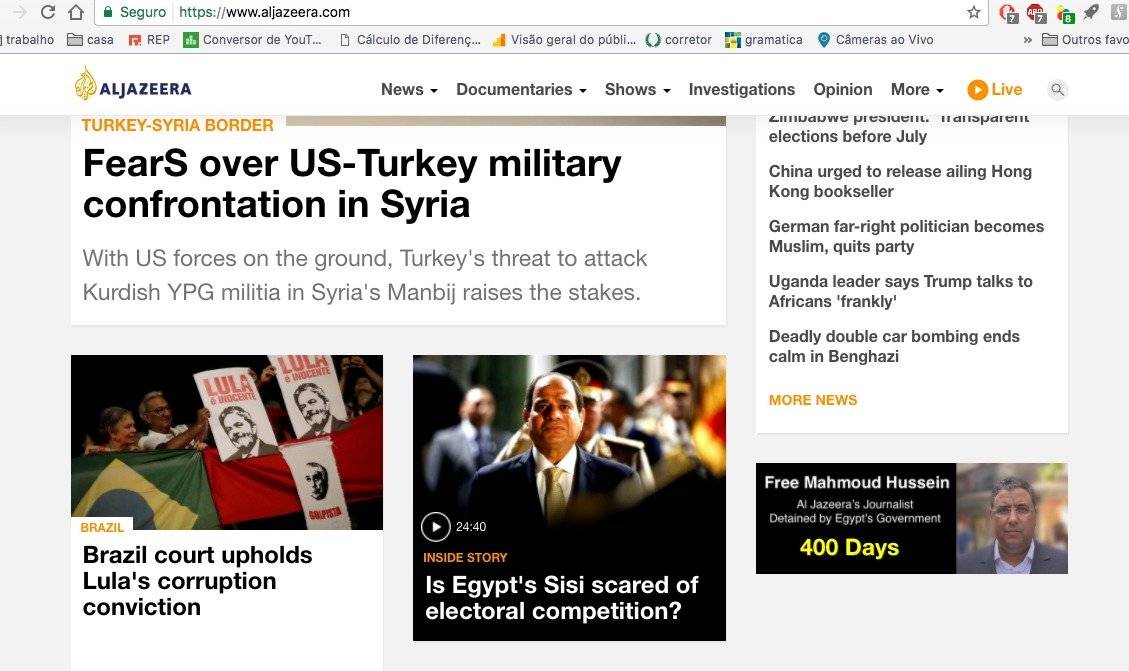
Task: Click the browser reload icon
Action: (48, 12)
